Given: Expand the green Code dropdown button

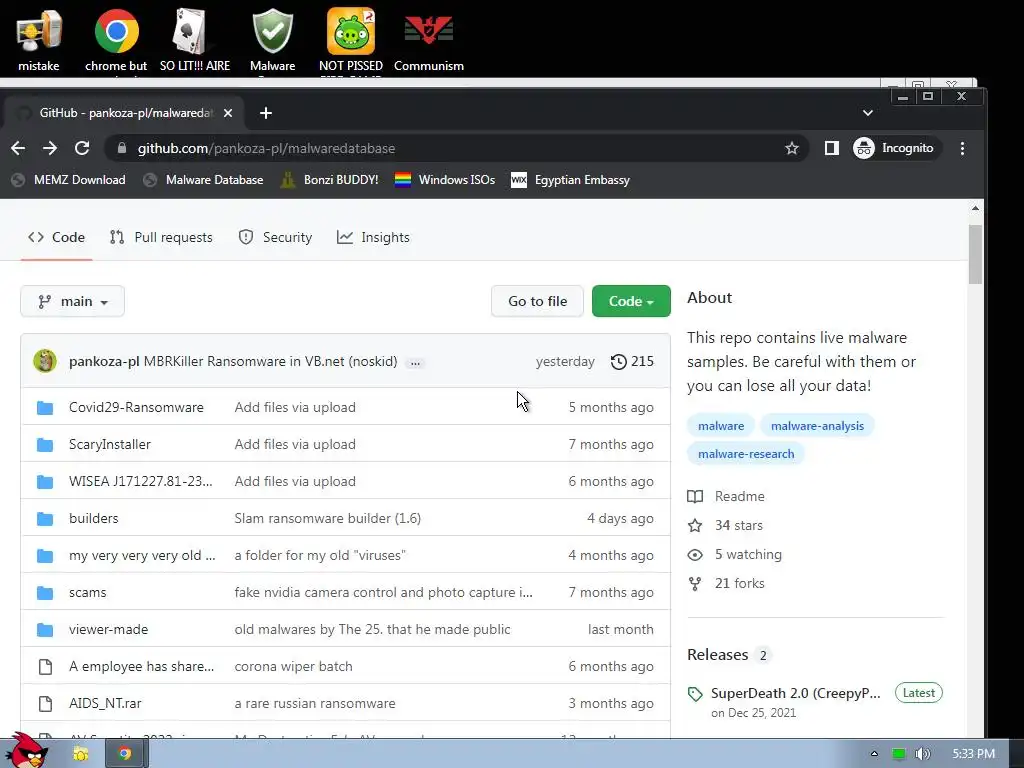Looking at the screenshot, I should [631, 301].
